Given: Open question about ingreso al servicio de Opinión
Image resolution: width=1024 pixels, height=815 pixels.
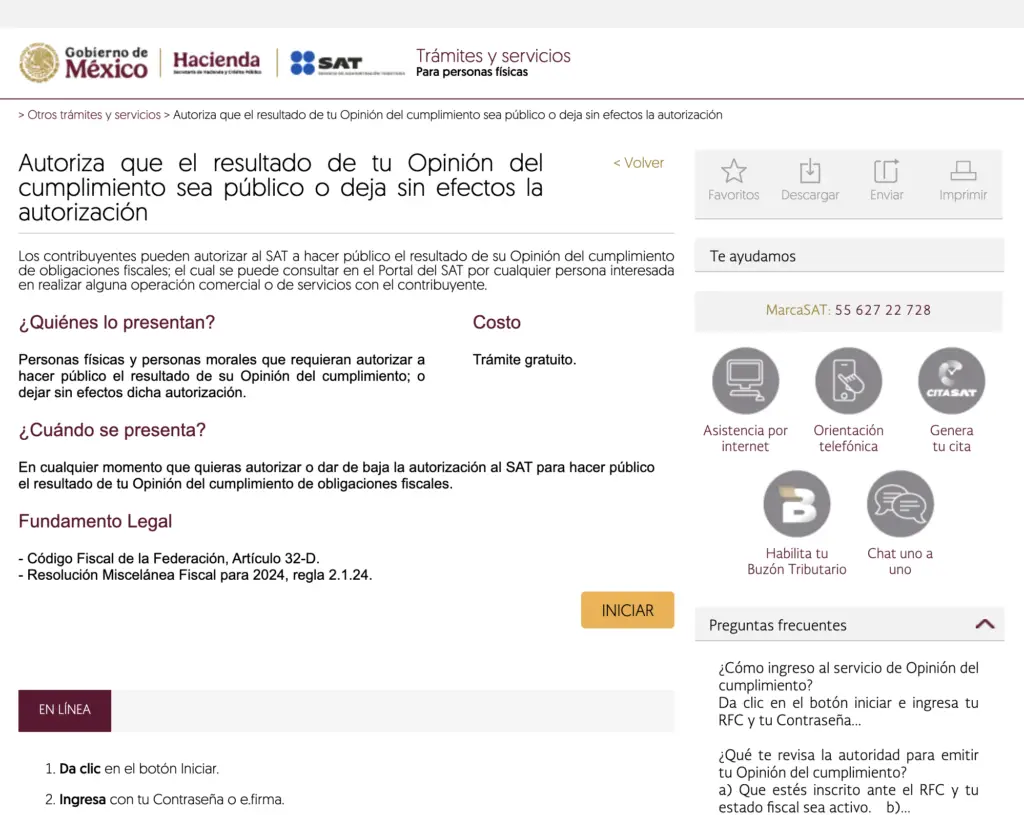Looking at the screenshot, I should click(x=848, y=676).
